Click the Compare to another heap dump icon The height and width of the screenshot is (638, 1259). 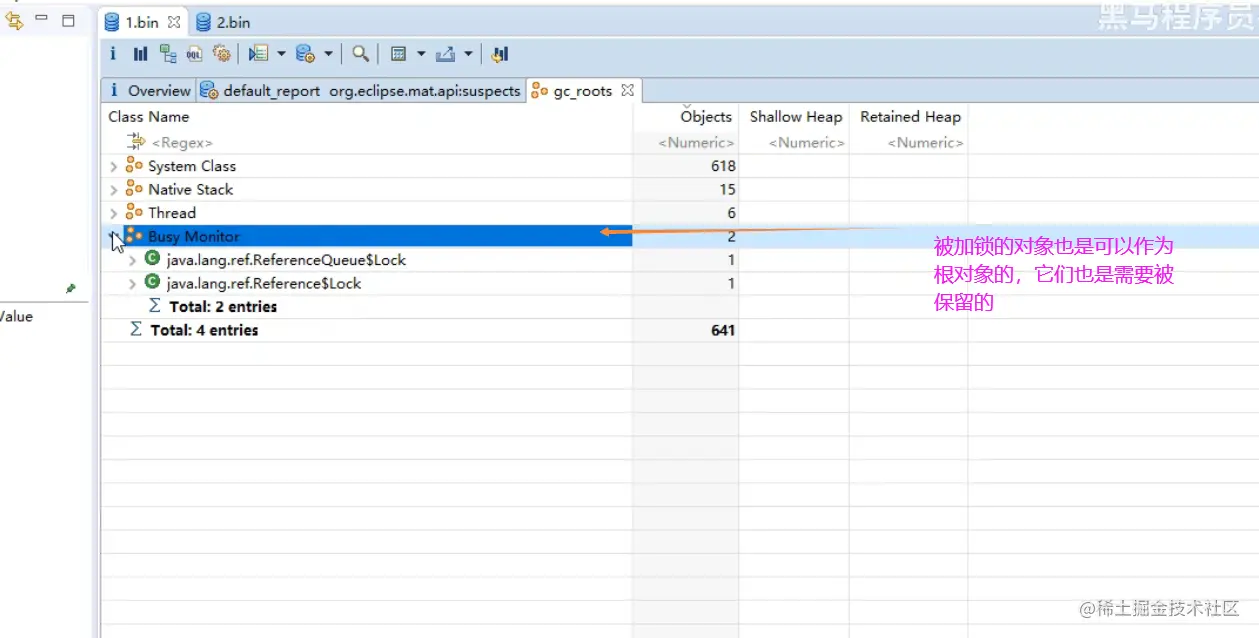pyautogui.click(x=500, y=54)
